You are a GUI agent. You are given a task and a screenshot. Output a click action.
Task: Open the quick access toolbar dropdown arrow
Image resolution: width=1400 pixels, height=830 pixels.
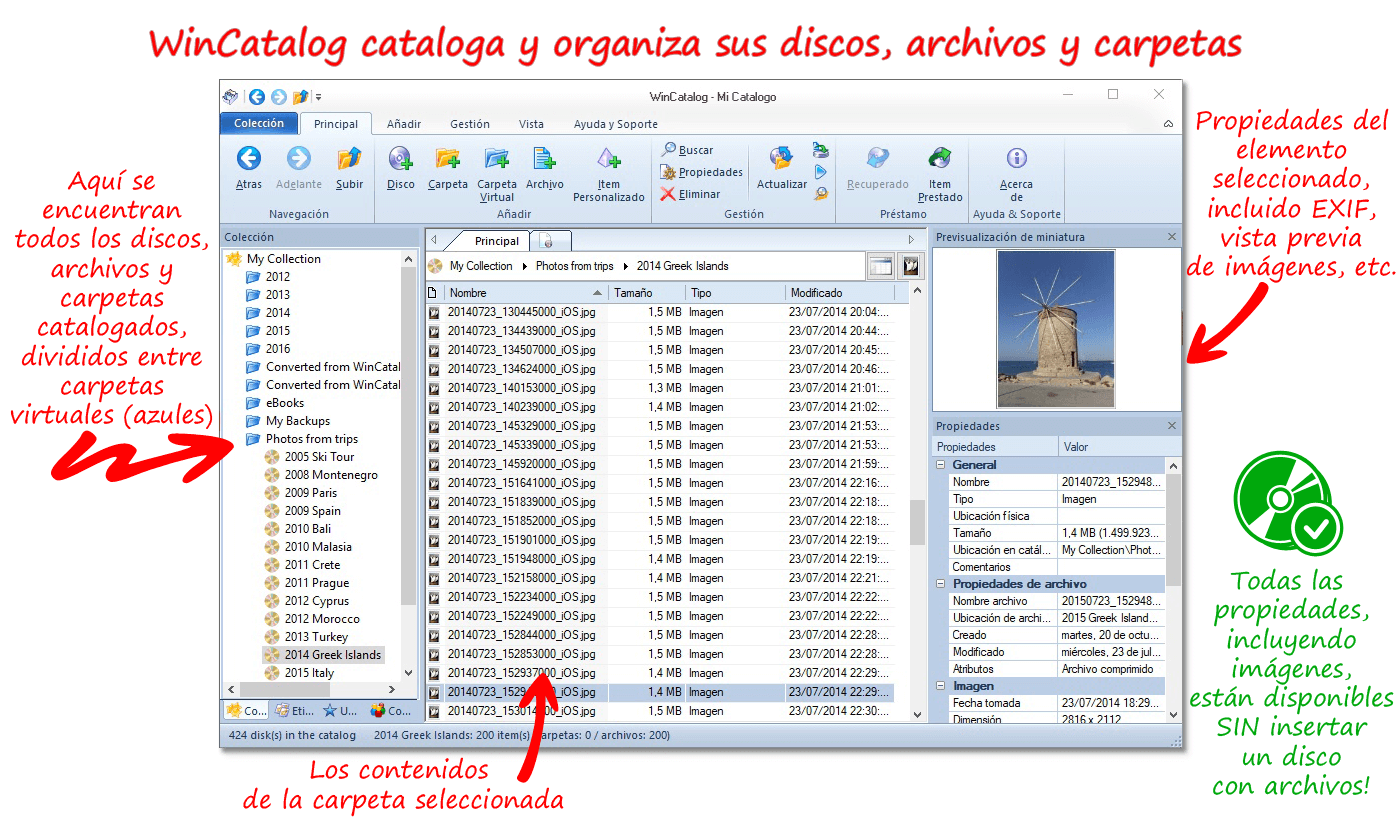click(318, 97)
